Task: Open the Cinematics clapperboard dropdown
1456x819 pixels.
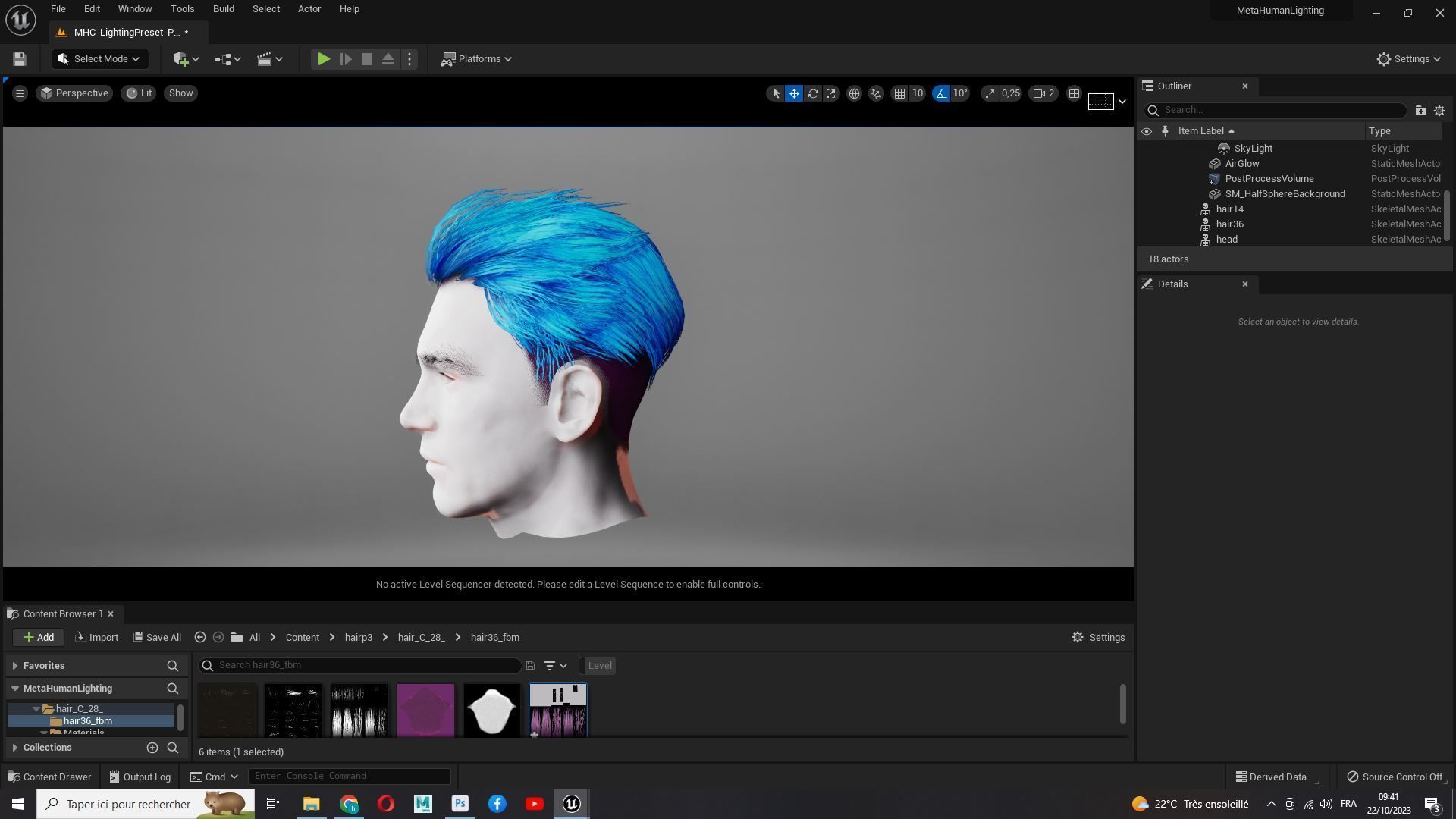Action: point(269,59)
